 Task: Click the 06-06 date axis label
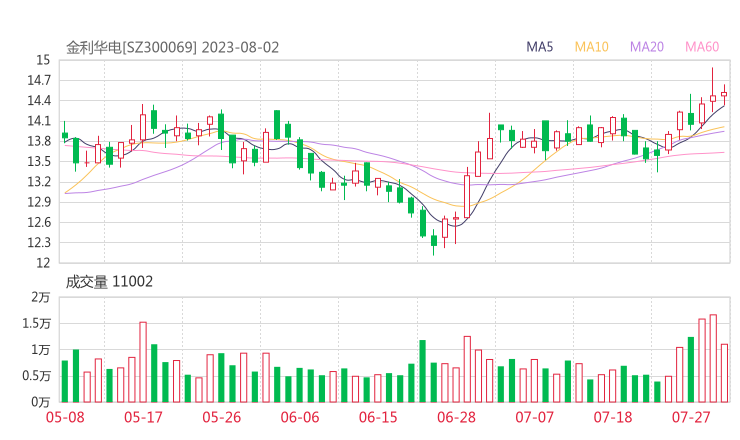point(300,417)
